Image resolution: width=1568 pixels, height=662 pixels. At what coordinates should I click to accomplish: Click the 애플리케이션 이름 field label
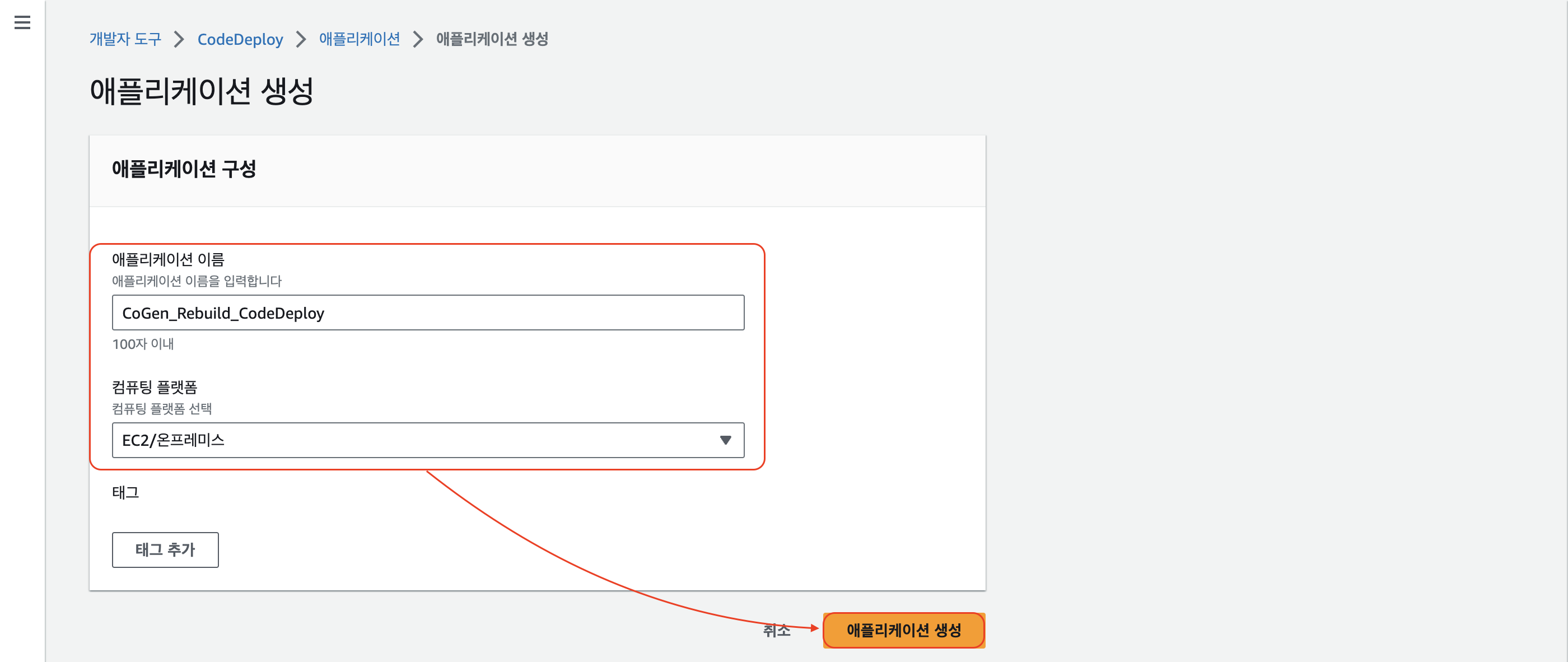click(x=168, y=259)
